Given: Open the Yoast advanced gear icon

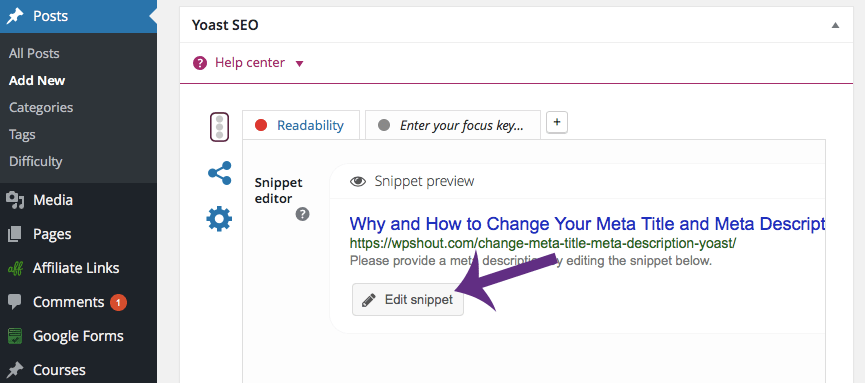Looking at the screenshot, I should [x=220, y=219].
